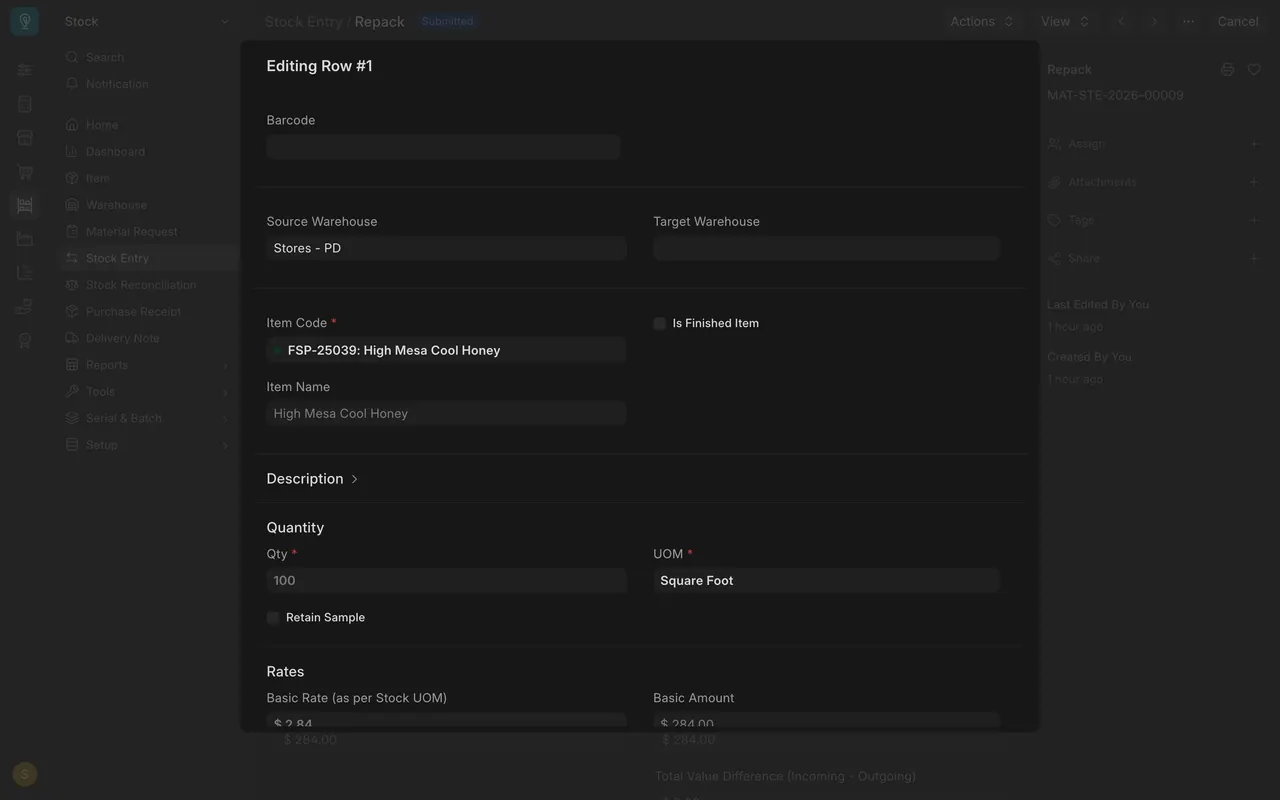Screen dimensions: 1280x800
Task: Select the Square Foot UOM field
Action: (x=826, y=580)
